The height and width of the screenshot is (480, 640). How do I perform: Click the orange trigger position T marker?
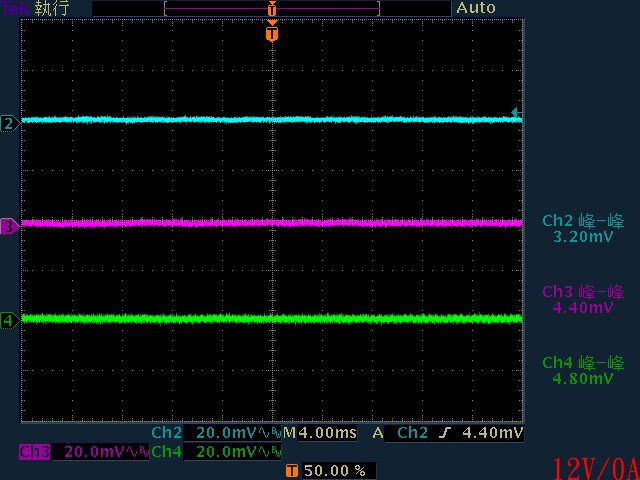tap(272, 34)
